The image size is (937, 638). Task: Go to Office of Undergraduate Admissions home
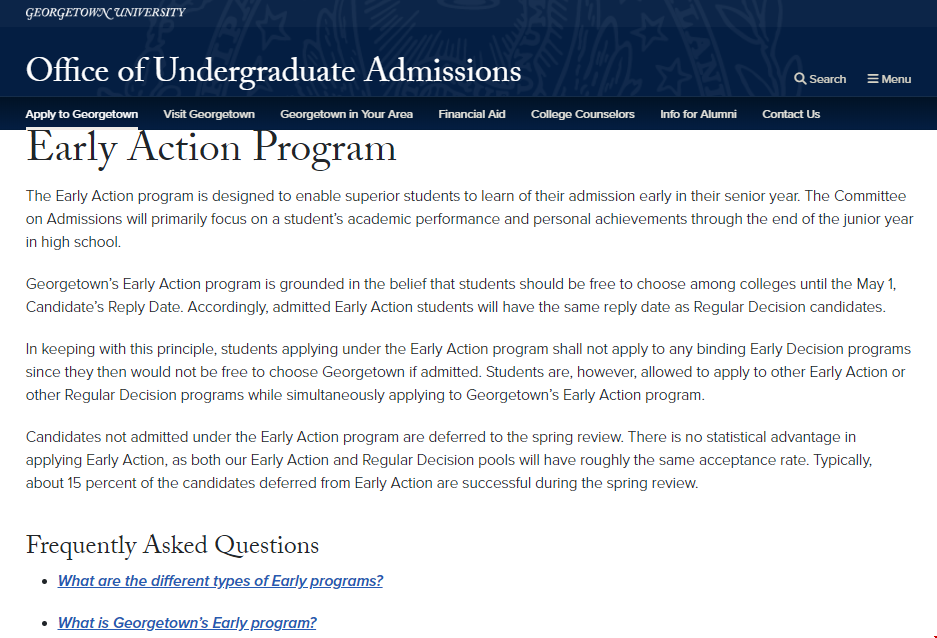pos(273,71)
